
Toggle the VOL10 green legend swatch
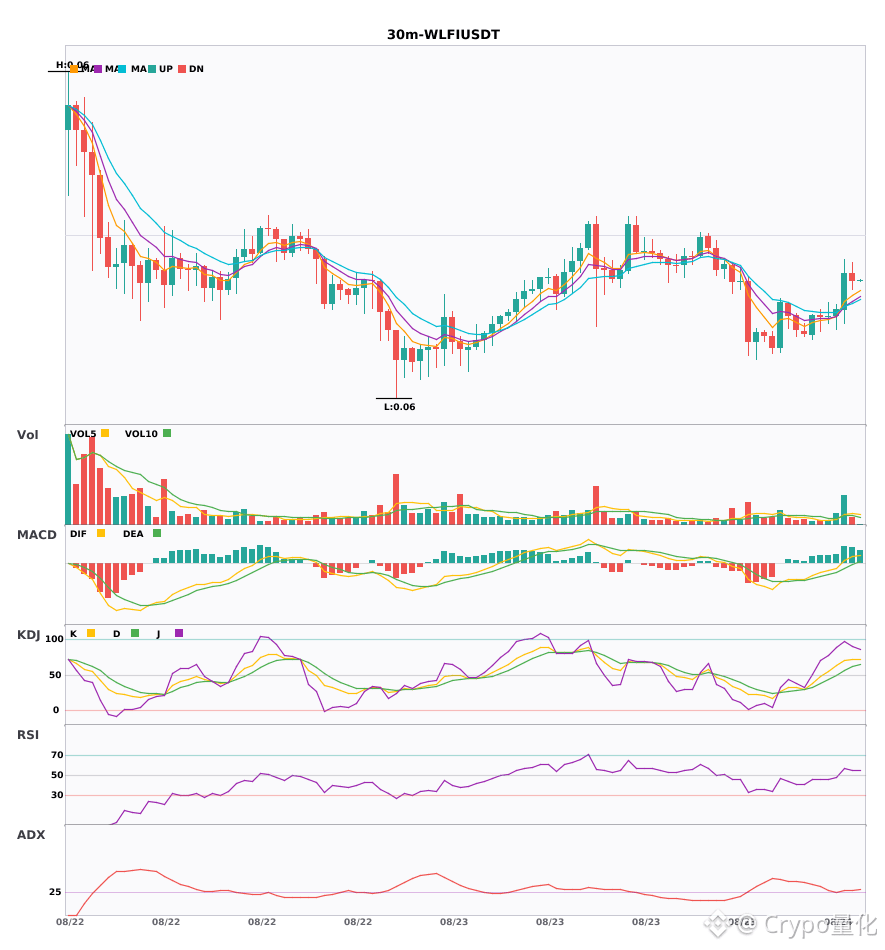point(167,433)
